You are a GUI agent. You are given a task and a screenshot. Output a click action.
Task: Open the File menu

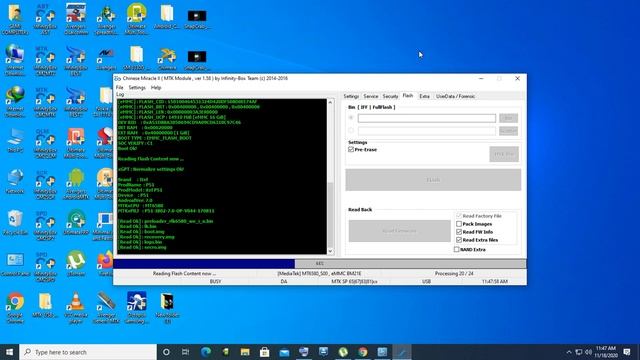[119, 88]
